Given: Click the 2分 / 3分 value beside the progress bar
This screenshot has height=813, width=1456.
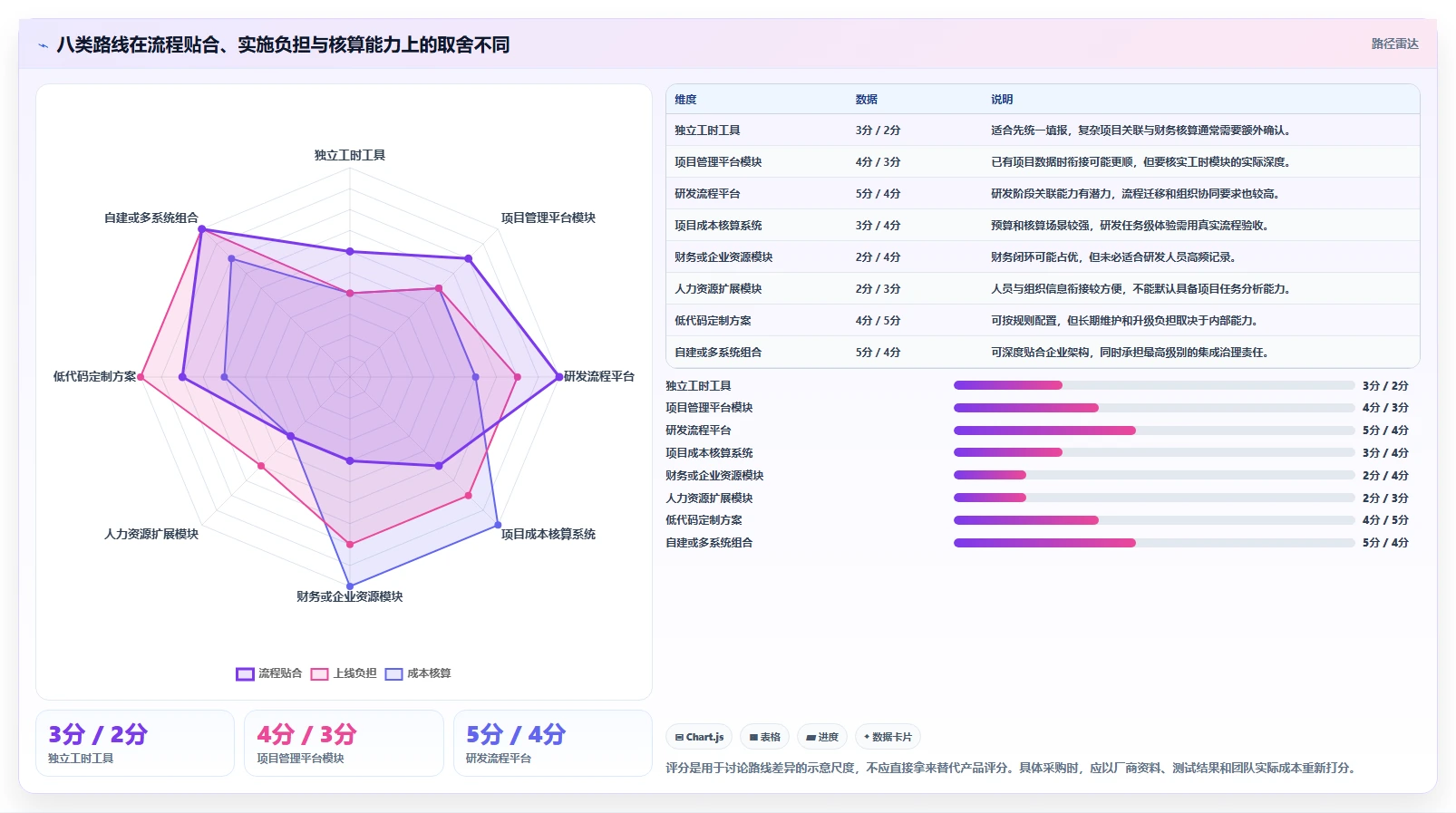Looking at the screenshot, I should click(x=1385, y=498).
